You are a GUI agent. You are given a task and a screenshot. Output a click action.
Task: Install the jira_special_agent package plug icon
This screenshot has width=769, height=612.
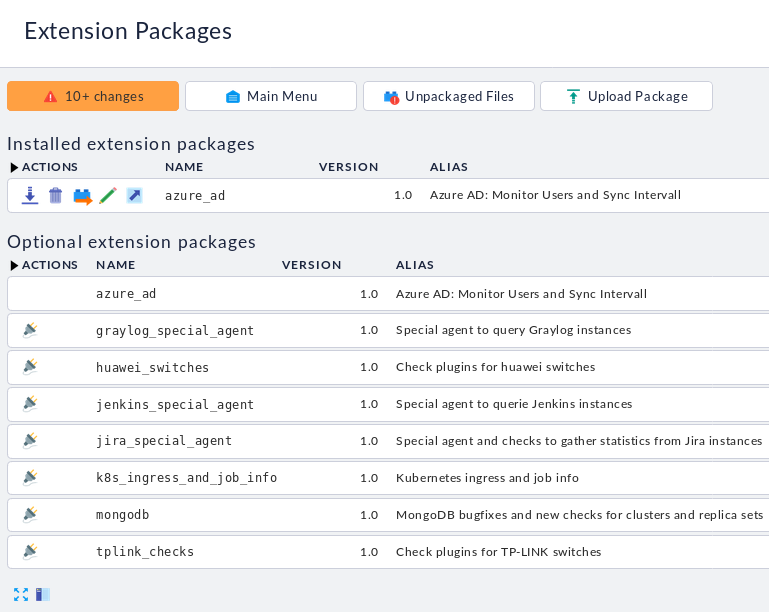tap(30, 441)
